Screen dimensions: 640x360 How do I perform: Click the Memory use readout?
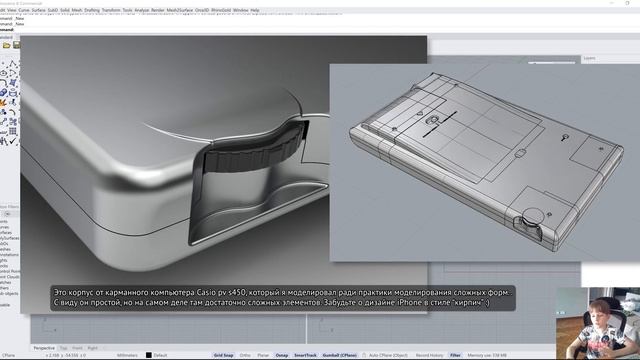487,356
